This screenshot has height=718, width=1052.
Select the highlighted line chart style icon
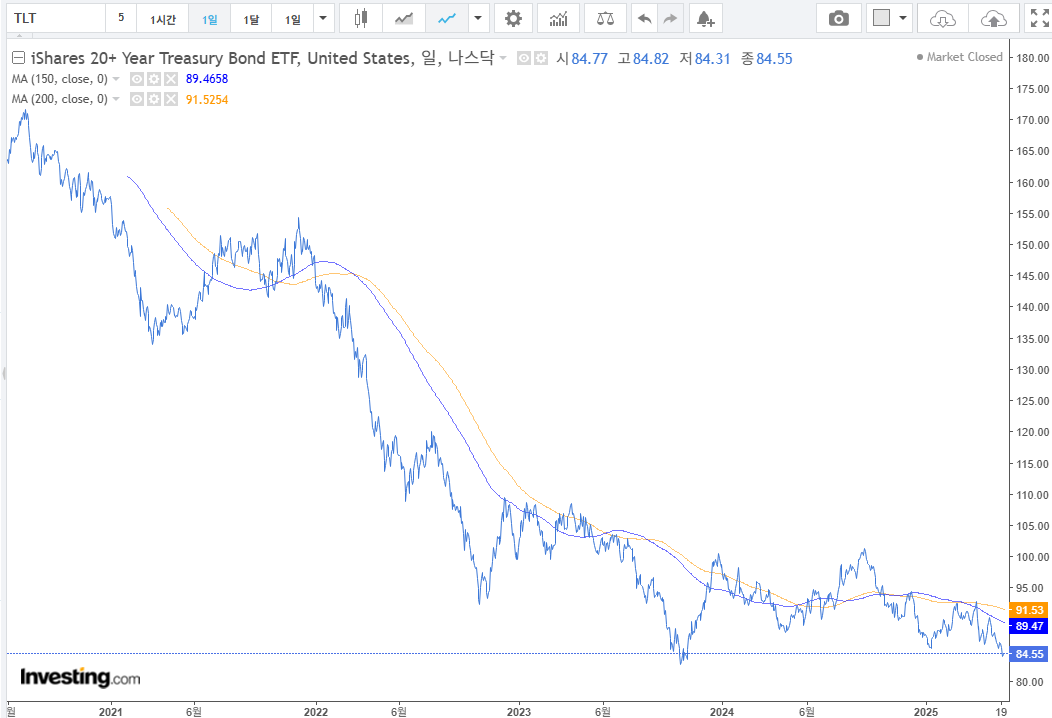447,18
